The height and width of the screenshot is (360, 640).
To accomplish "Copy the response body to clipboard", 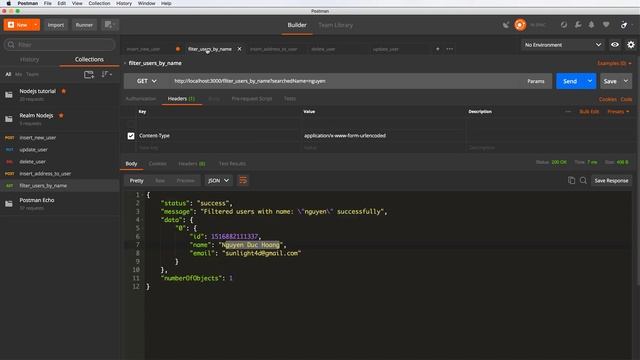I will pos(571,180).
